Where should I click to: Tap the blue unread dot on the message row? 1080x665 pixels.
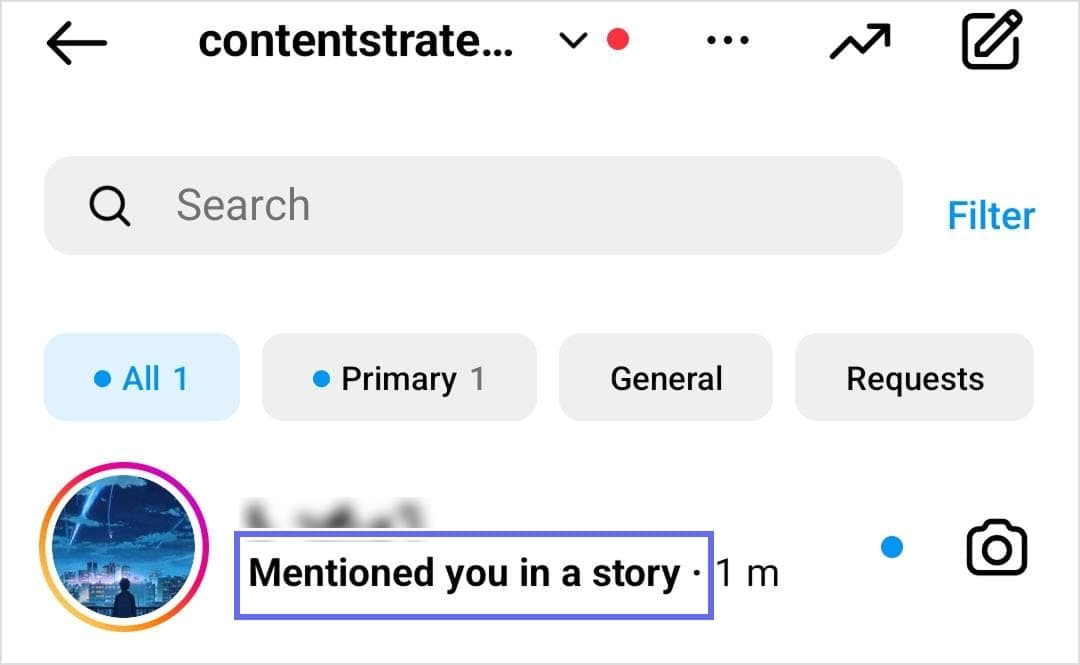tap(892, 547)
